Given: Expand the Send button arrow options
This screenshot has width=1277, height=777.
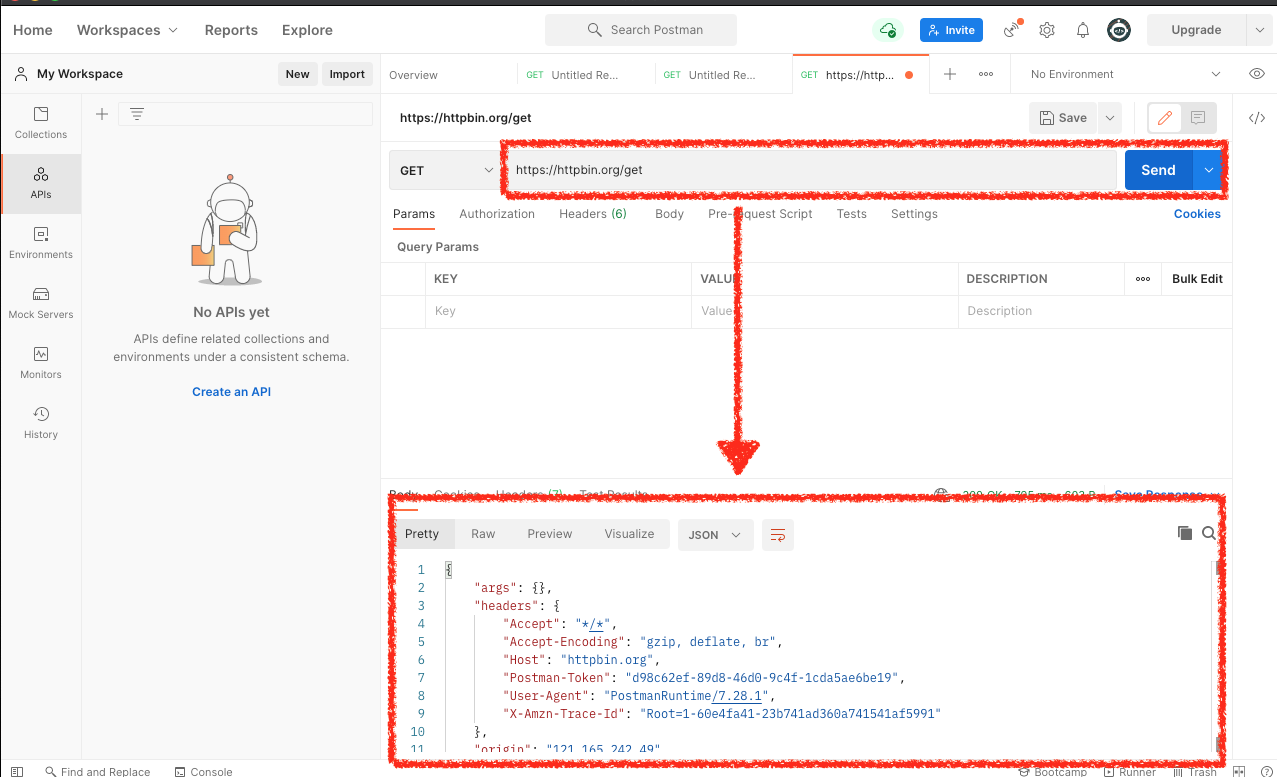Looking at the screenshot, I should pos(1209,170).
